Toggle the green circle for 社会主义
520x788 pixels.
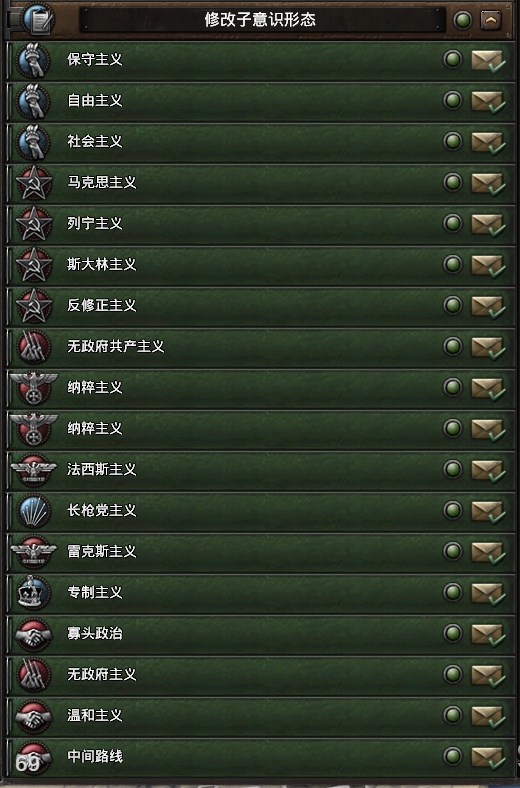(453, 141)
